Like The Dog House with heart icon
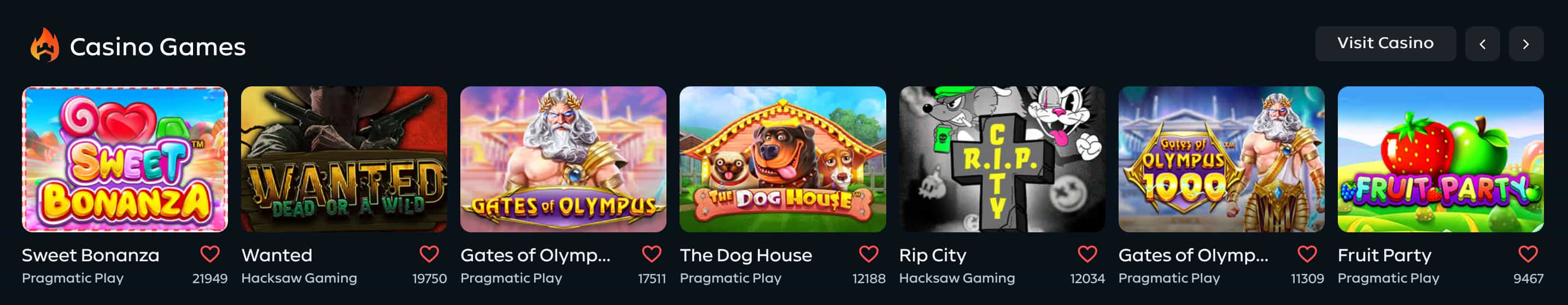This screenshot has width=1568, height=305. point(868,254)
